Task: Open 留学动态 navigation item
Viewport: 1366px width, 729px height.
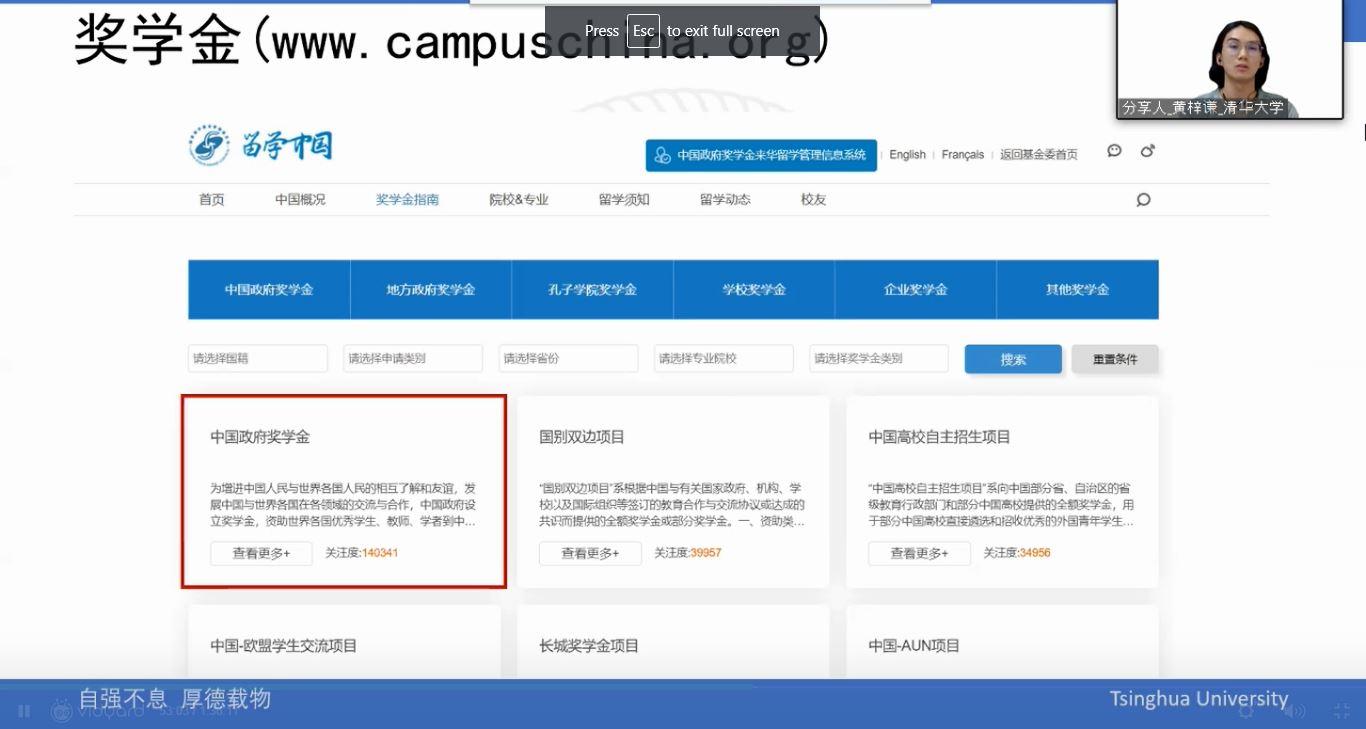Action: tap(725, 200)
